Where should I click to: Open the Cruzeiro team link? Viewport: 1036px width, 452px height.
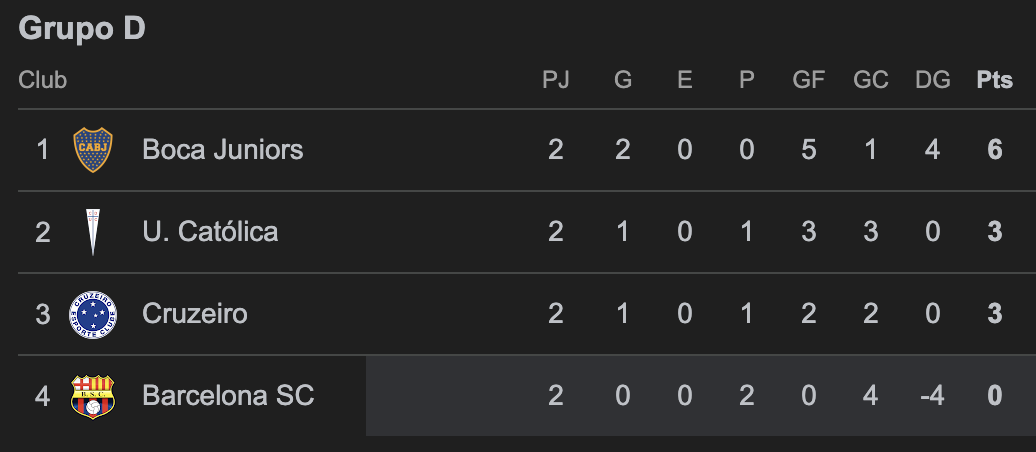pyautogui.click(x=195, y=314)
